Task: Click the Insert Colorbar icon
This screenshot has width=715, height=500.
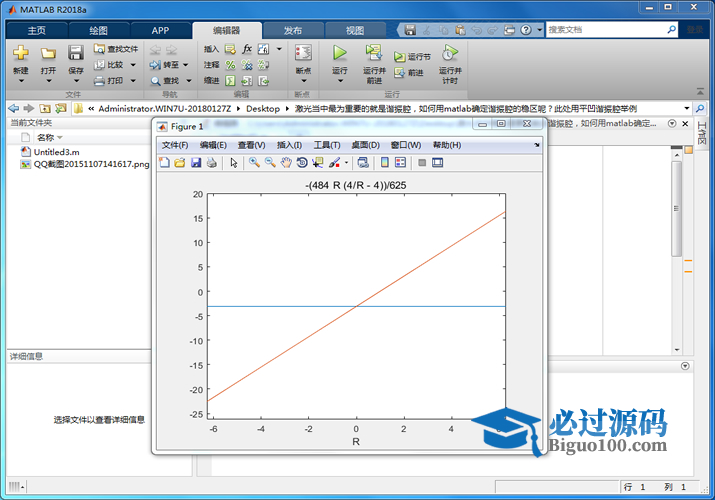Action: (x=385, y=162)
